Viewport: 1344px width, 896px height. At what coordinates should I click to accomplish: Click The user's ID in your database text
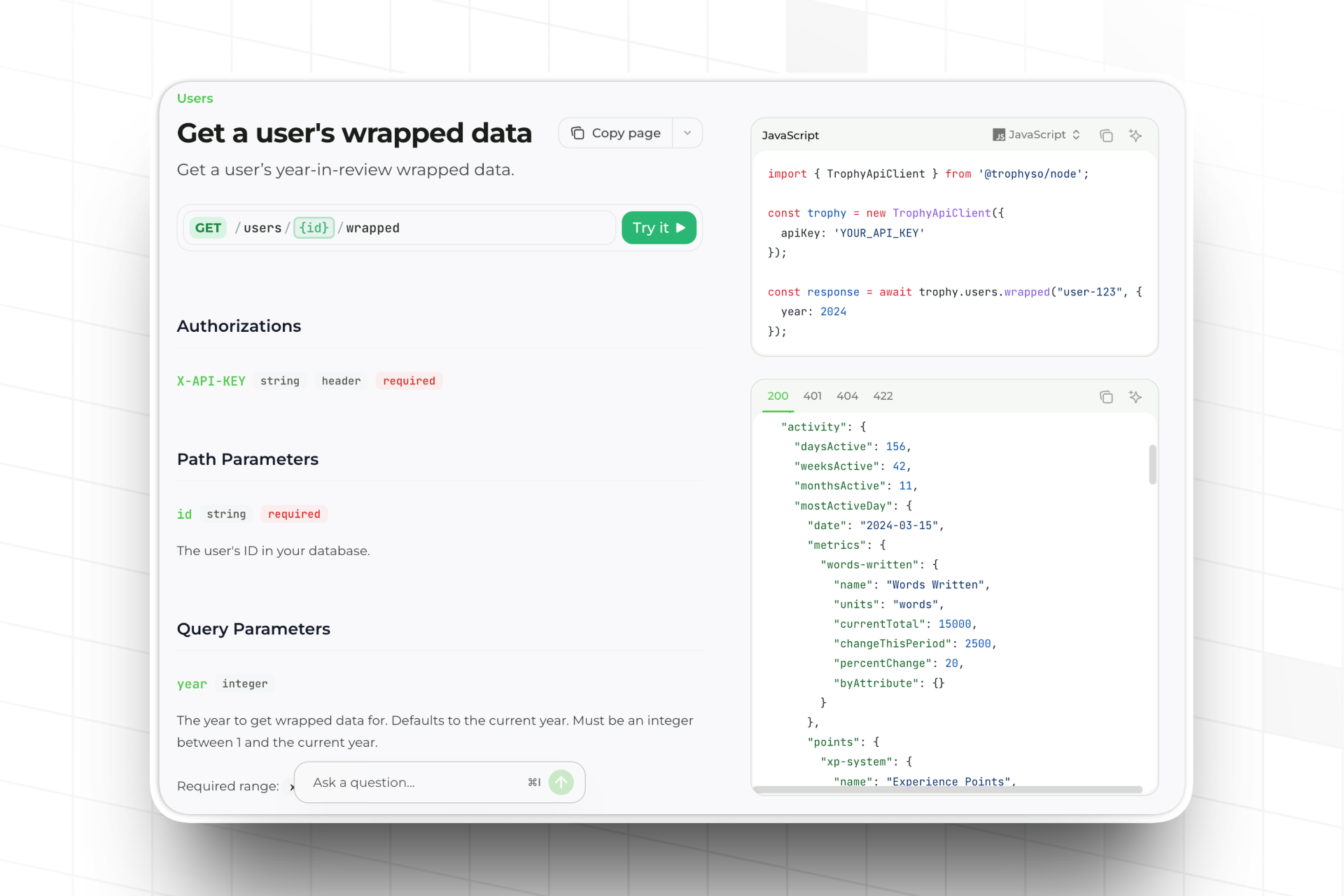click(x=273, y=551)
